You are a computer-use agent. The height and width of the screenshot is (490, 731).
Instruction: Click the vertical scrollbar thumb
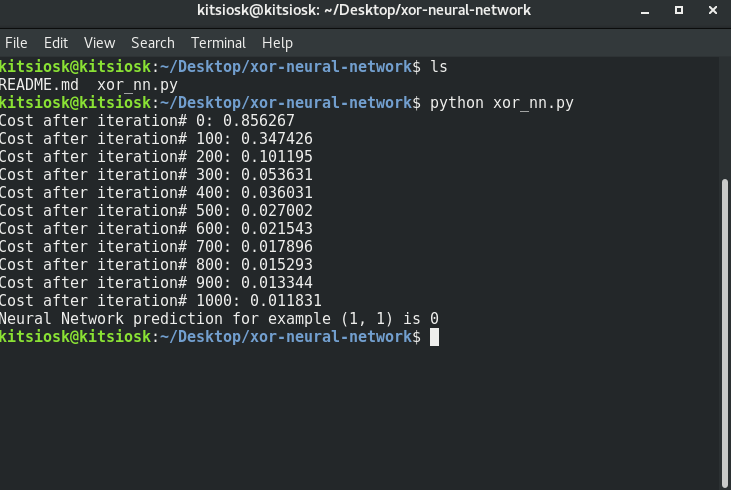coord(724,332)
